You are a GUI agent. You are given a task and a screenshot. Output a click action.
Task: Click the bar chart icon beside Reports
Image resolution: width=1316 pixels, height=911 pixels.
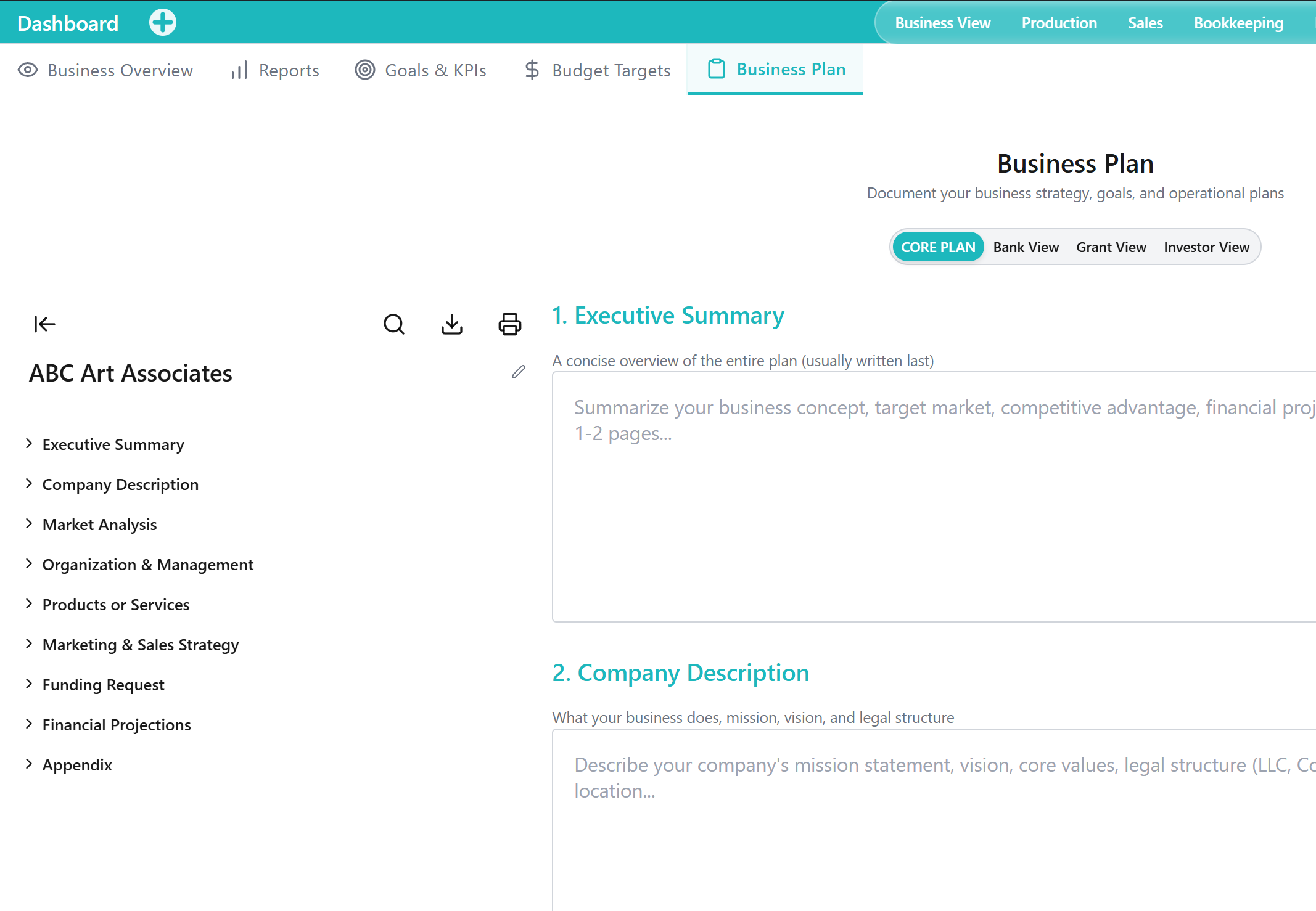[x=239, y=70]
